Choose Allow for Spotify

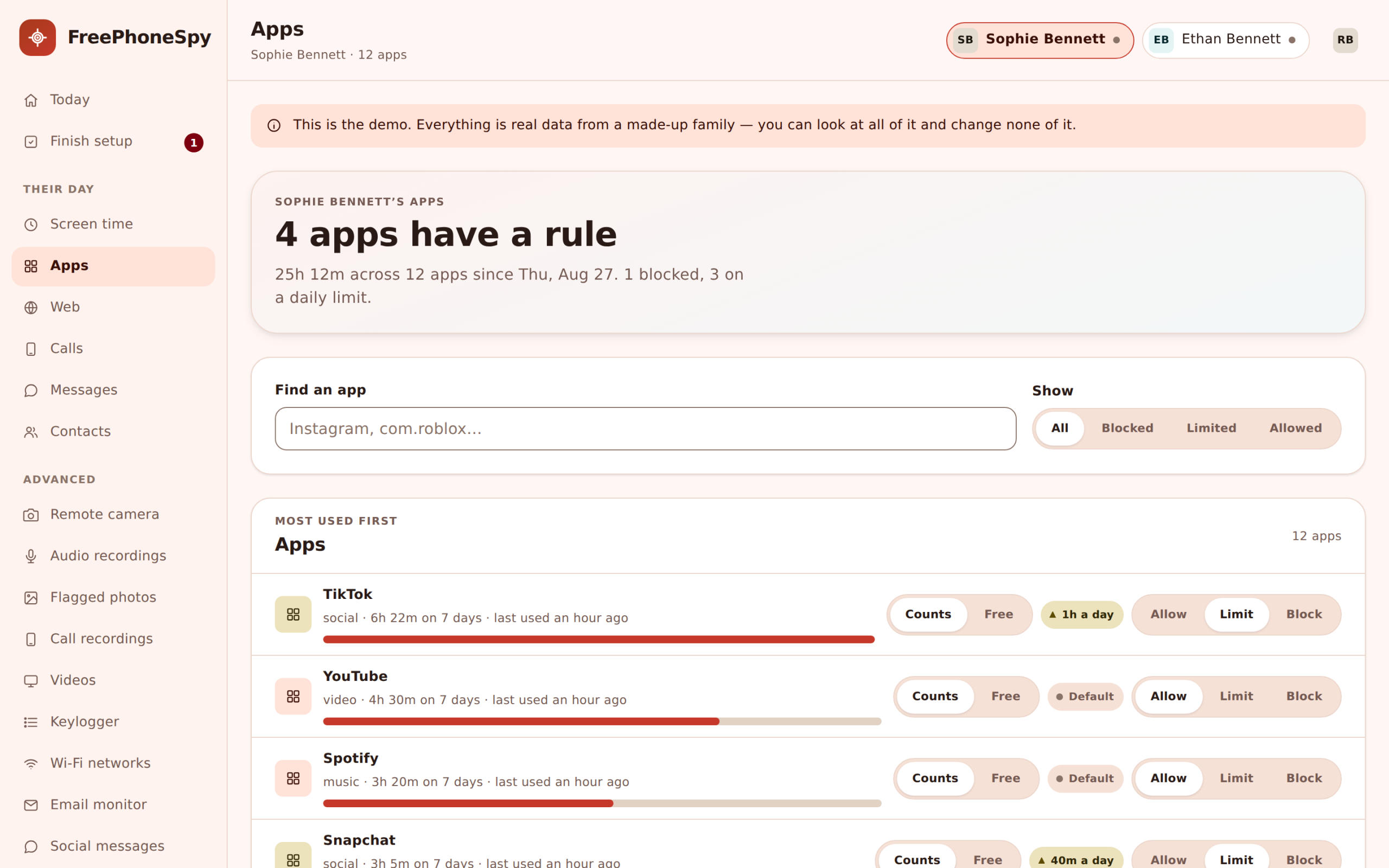(x=1168, y=778)
